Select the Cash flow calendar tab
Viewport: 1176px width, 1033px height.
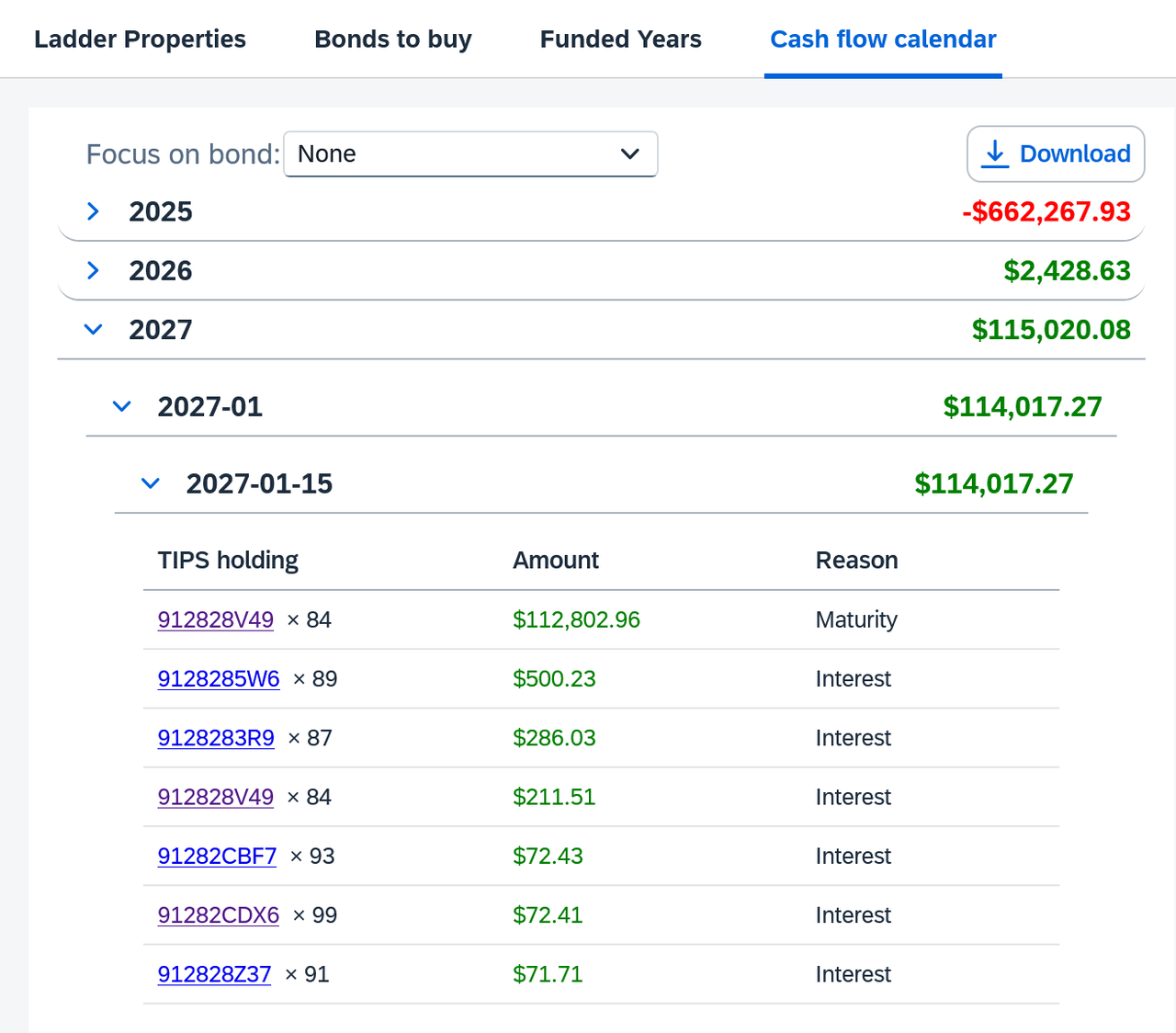[x=882, y=40]
